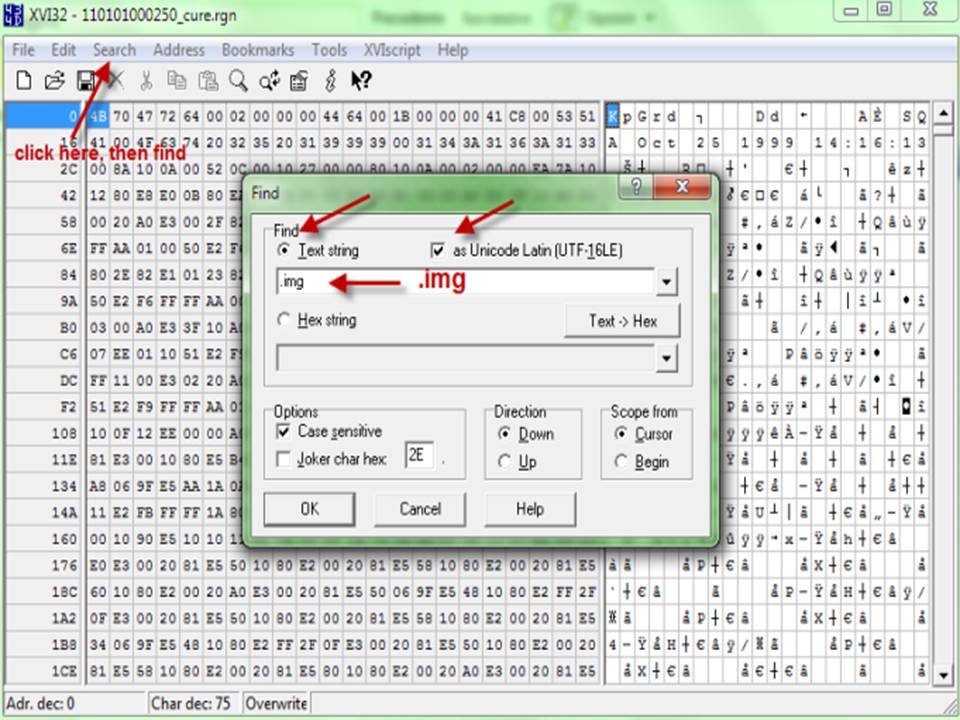The height and width of the screenshot is (720, 960).
Task: Select Up direction radio button
Action: [x=504, y=461]
